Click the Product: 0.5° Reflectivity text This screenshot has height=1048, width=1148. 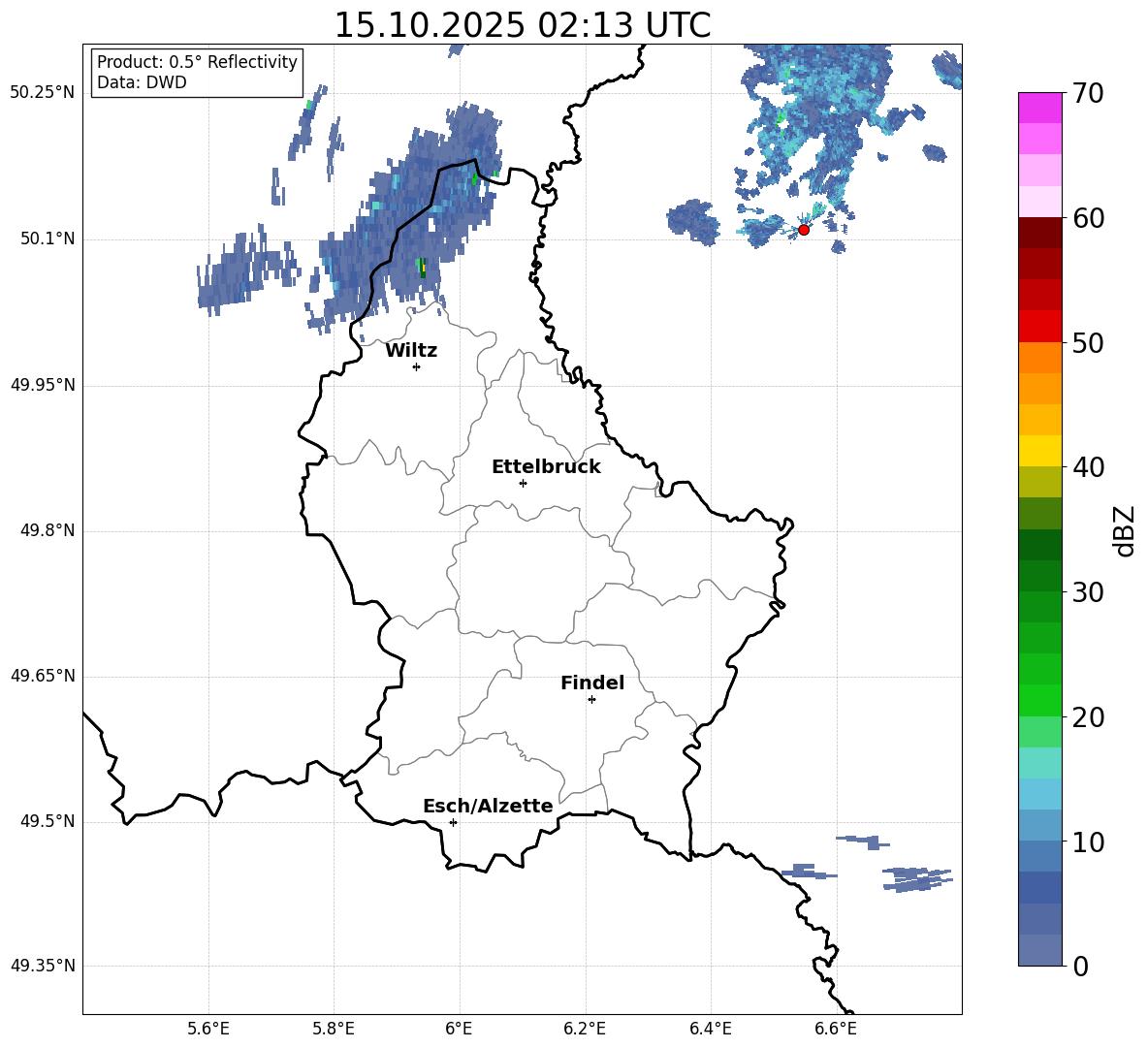click(x=197, y=61)
